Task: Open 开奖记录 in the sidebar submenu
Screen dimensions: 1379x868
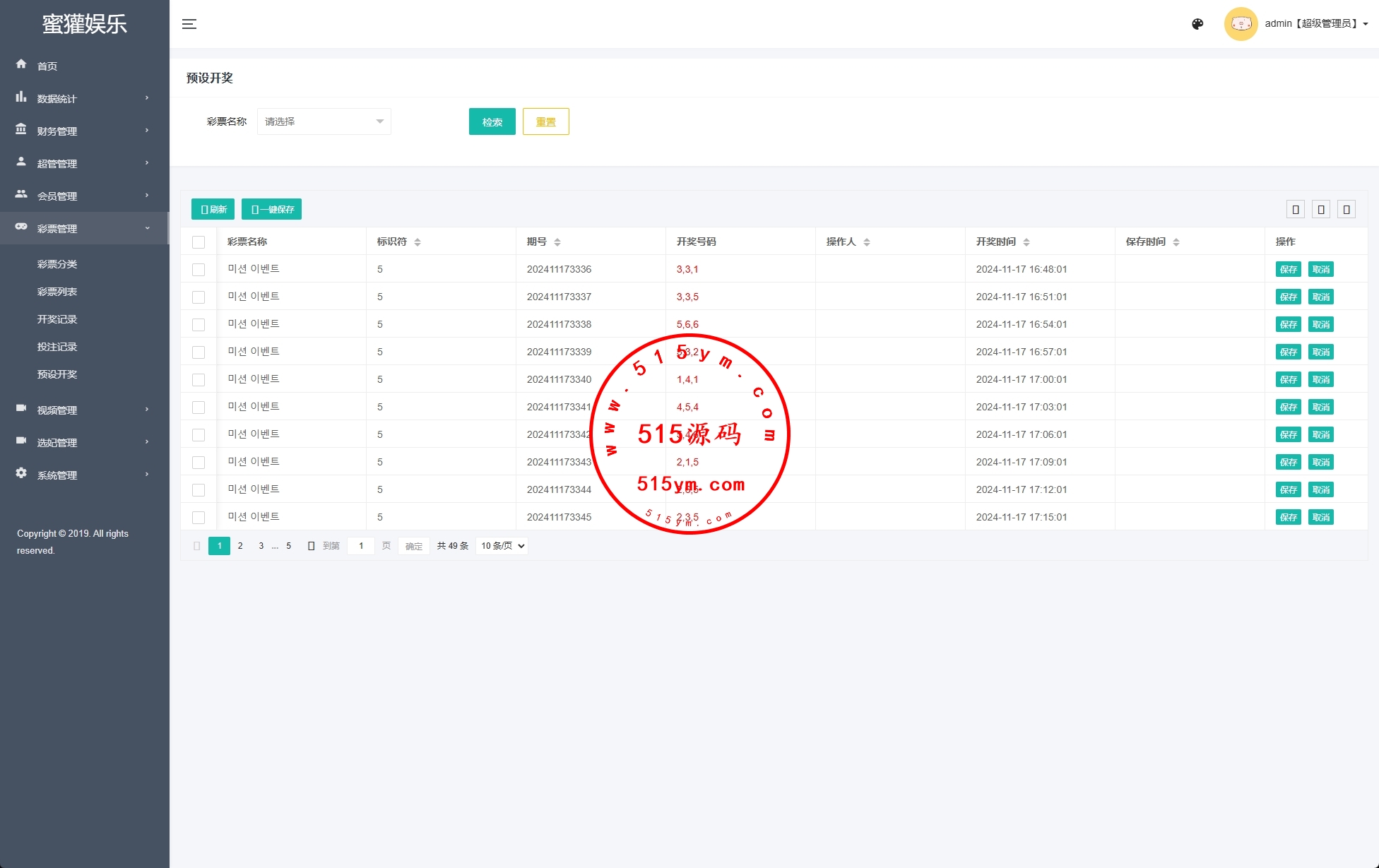Action: (57, 319)
